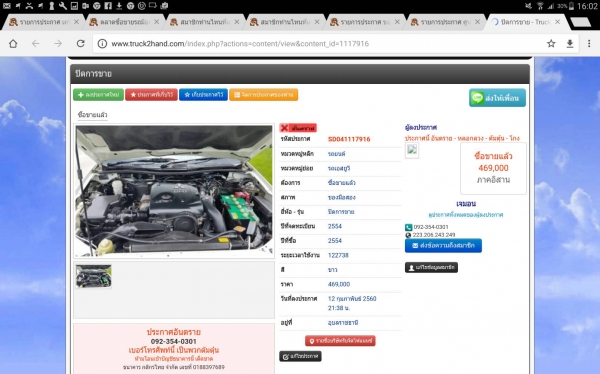Send a message to the member with the blue button
The width and height of the screenshot is (600, 374).
[x=443, y=245]
